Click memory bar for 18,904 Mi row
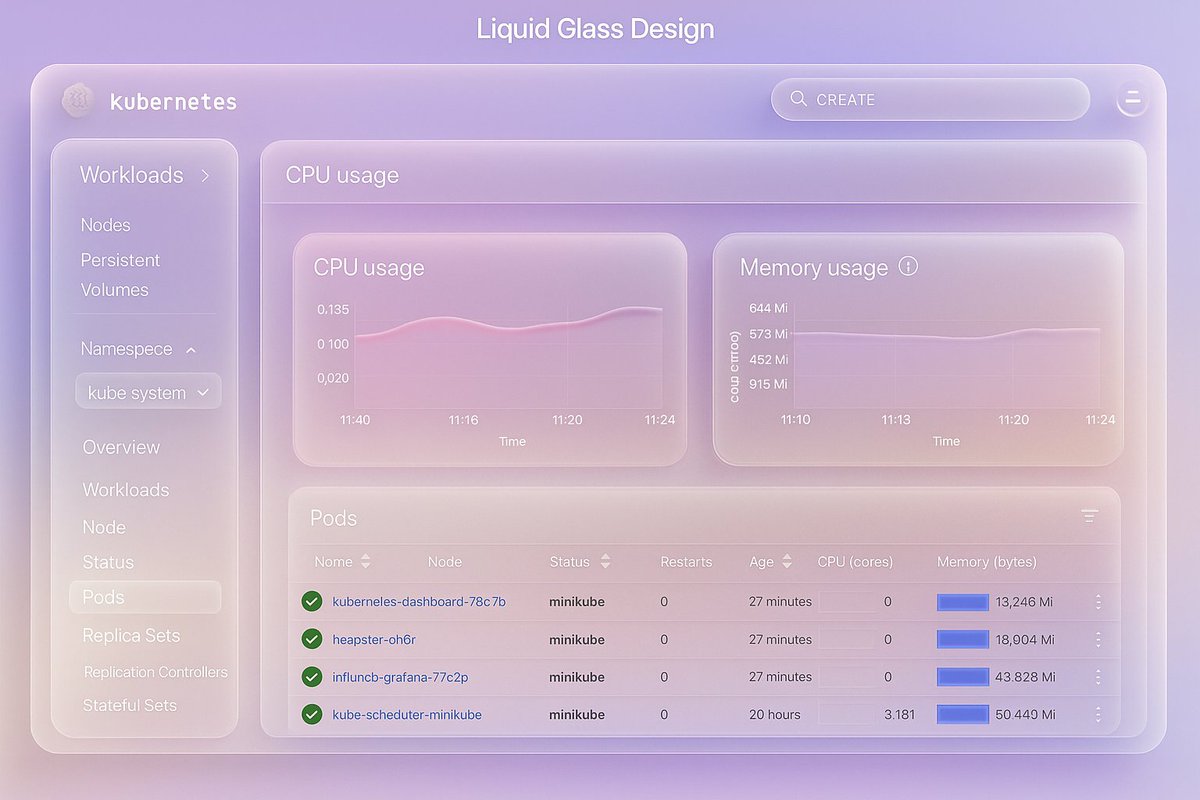 click(x=962, y=639)
